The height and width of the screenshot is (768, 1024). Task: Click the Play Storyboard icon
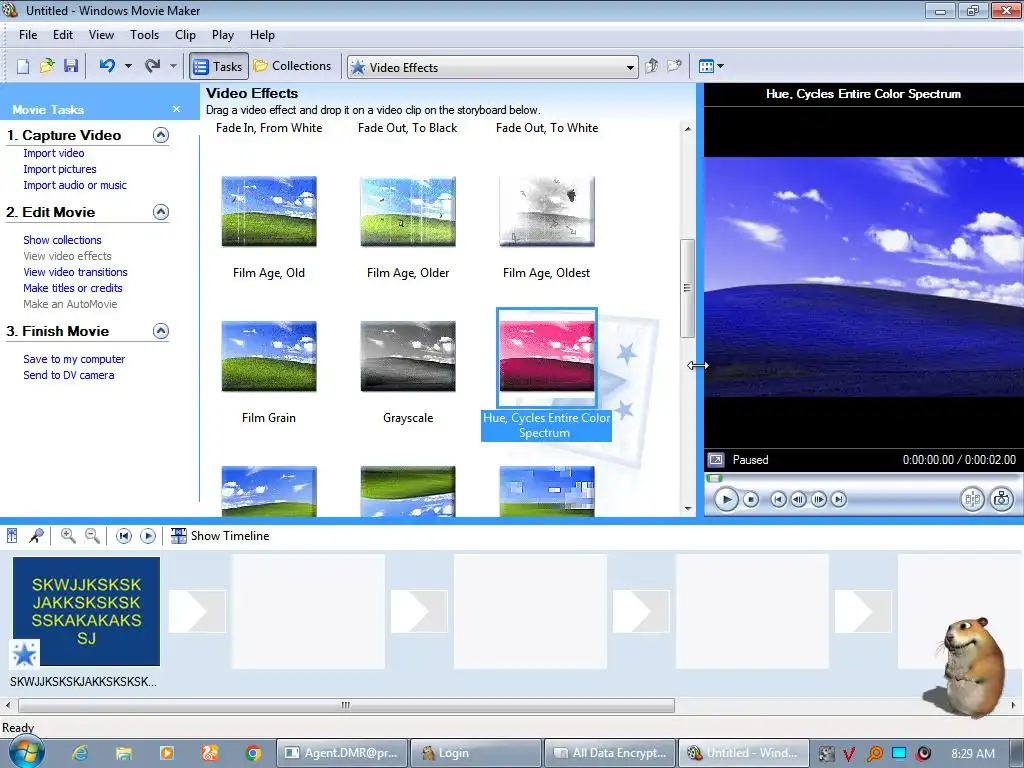click(148, 536)
